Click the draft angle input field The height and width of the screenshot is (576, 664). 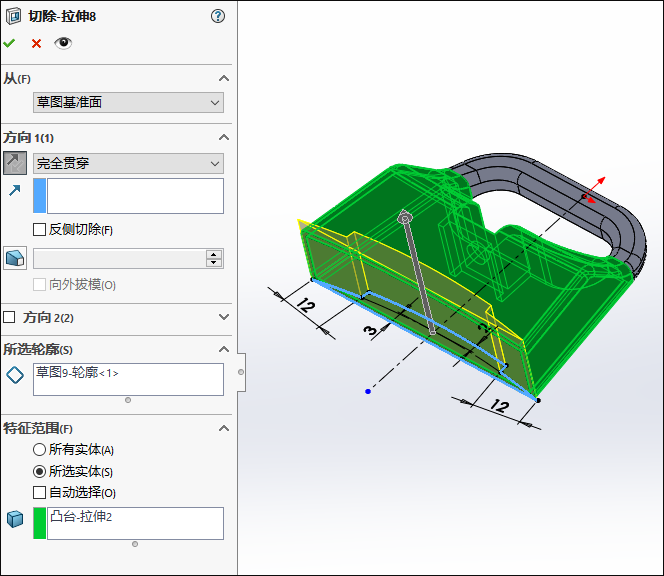coord(120,258)
